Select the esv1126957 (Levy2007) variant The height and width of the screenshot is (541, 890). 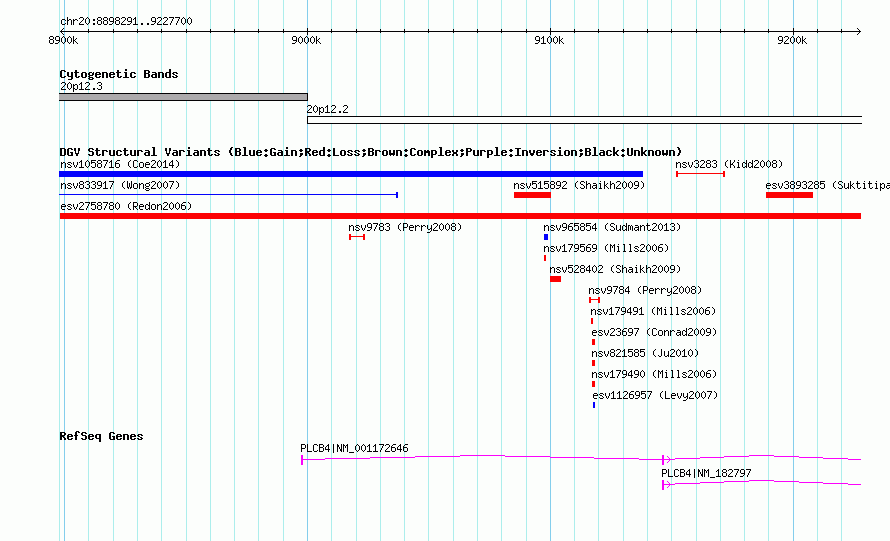click(x=655, y=395)
